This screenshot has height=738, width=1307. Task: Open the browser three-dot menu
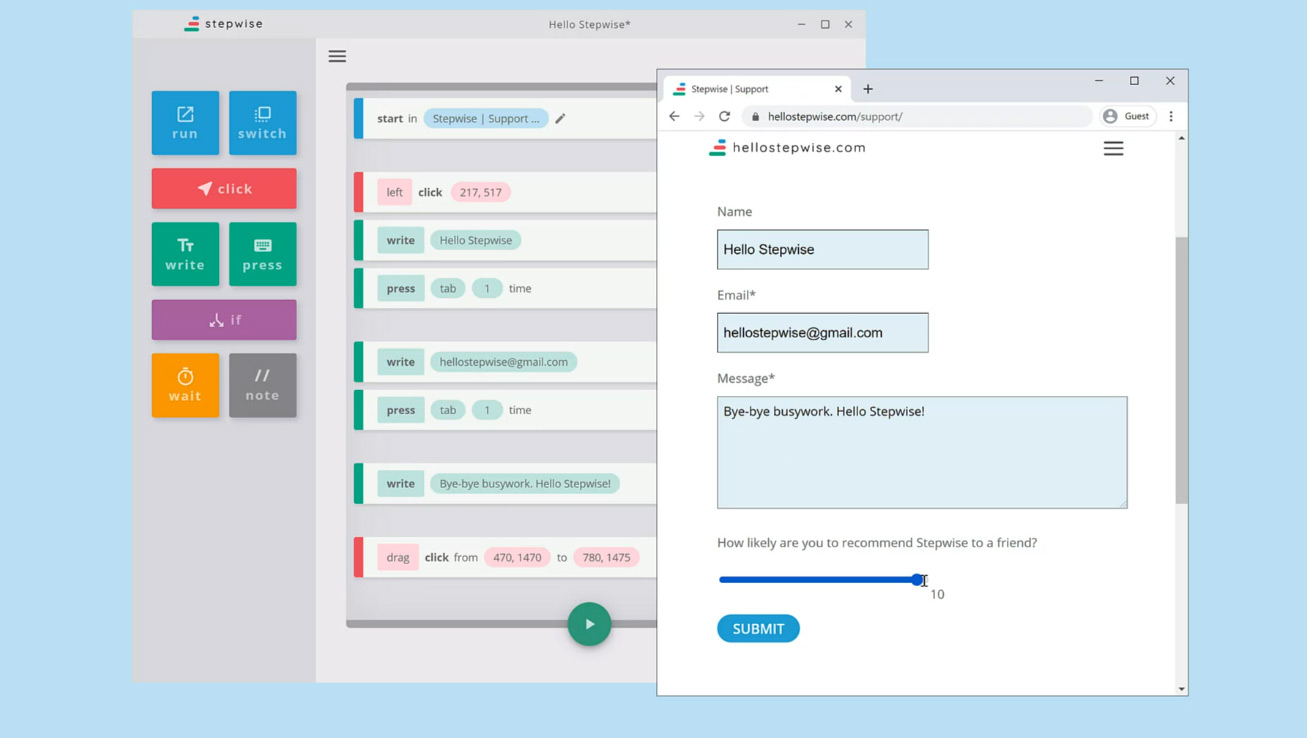(1171, 116)
